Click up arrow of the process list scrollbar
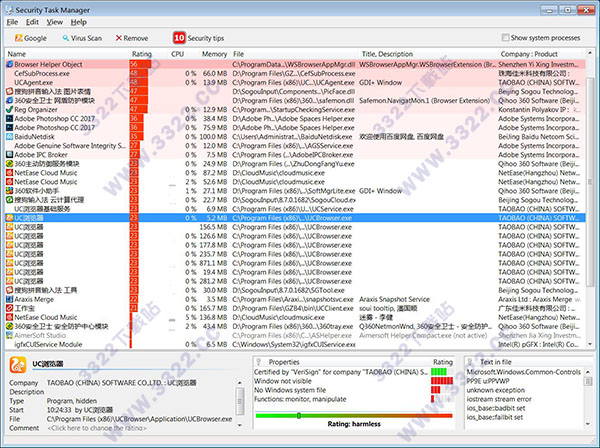600x448 pixels. point(590,53)
